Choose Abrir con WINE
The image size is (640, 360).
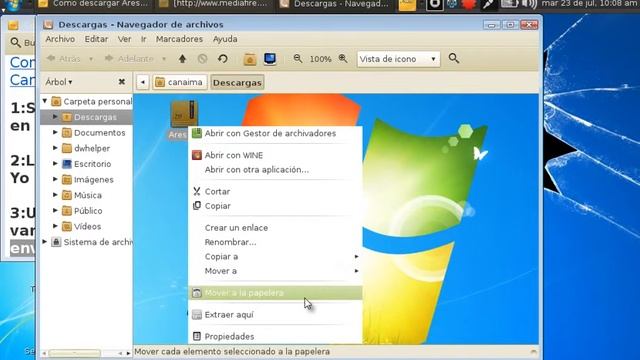pyautogui.click(x=275, y=155)
